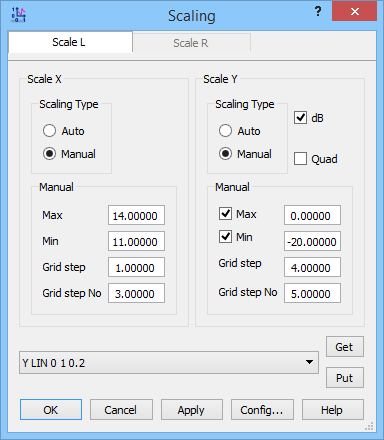Click the Get button

345,347
